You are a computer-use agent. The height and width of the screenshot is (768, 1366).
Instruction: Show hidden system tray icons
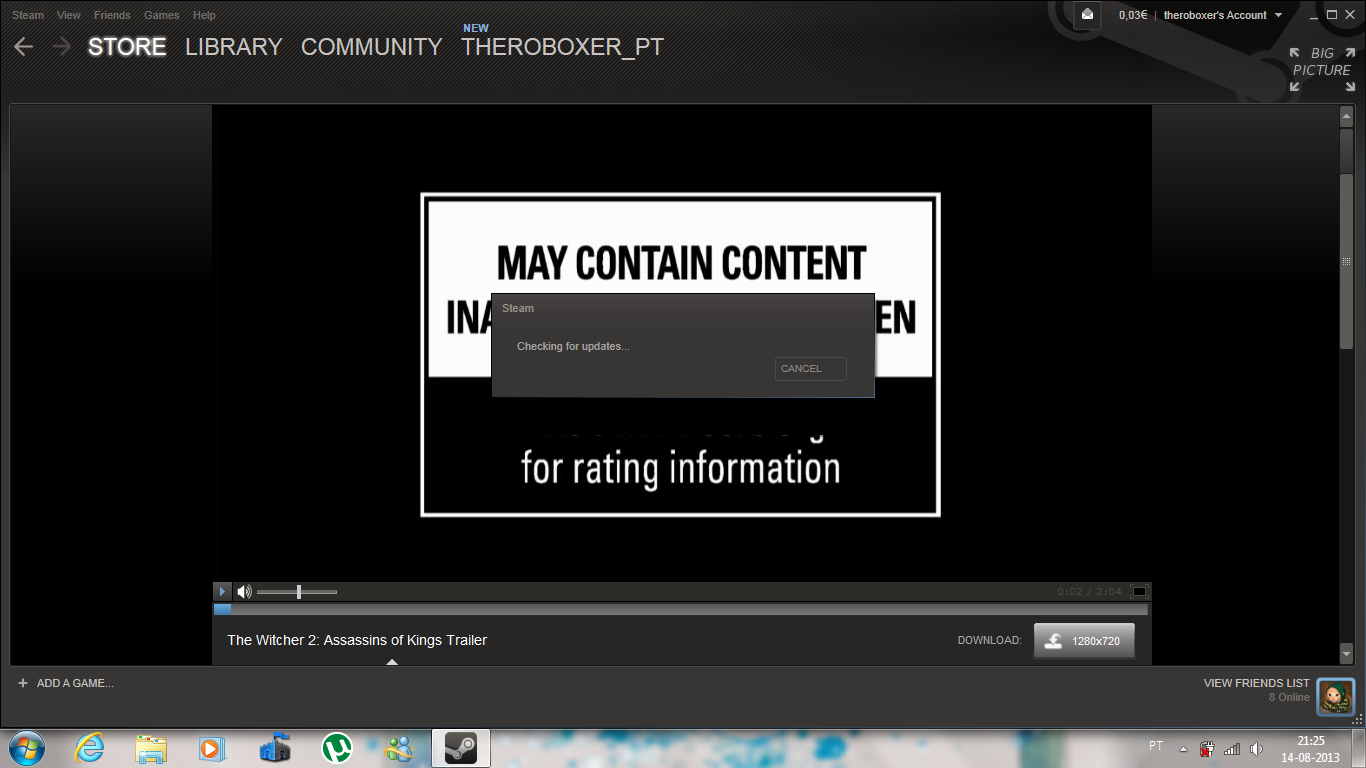1184,749
